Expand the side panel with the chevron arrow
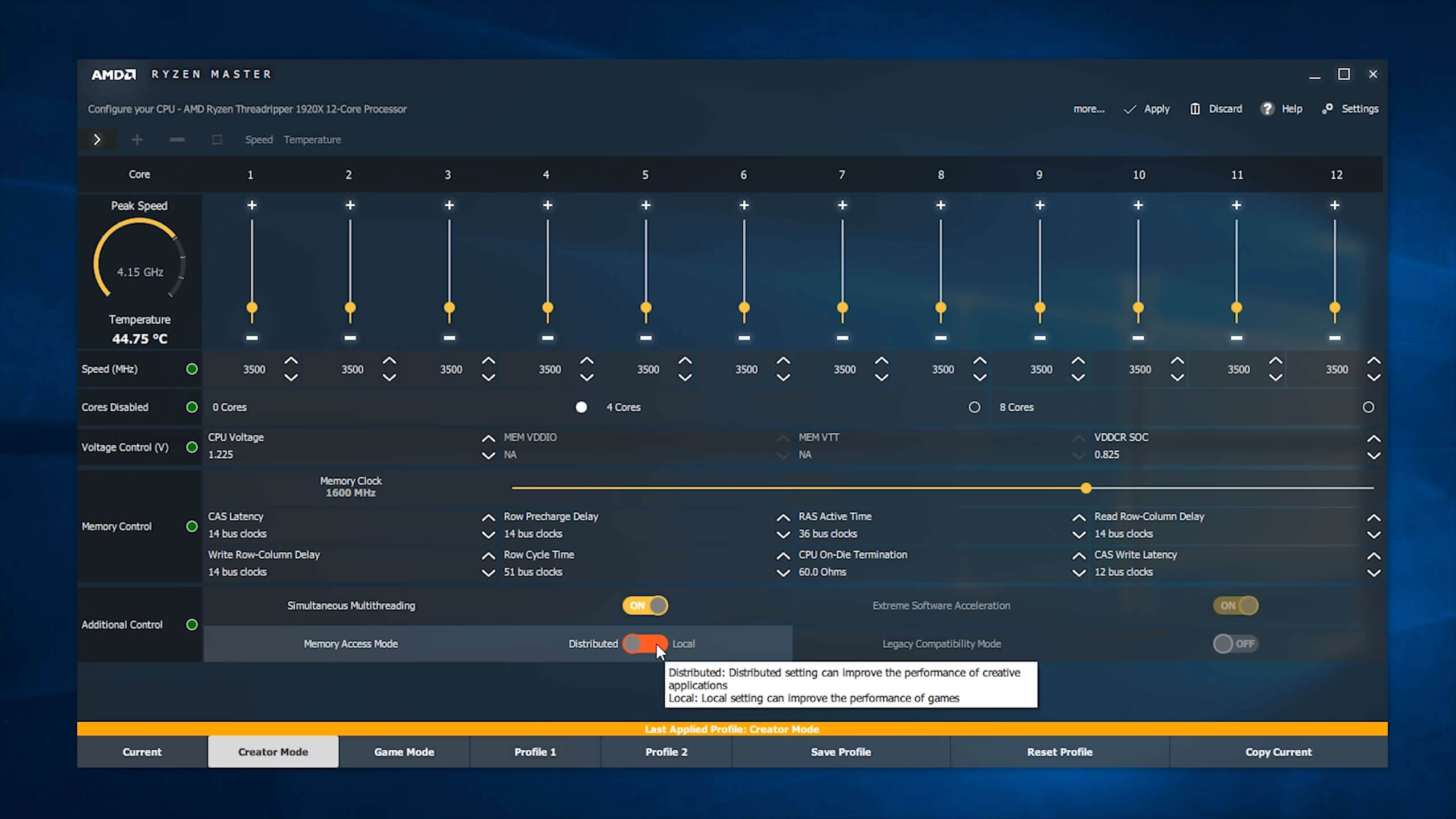Viewport: 1456px width, 819px height. tap(97, 140)
